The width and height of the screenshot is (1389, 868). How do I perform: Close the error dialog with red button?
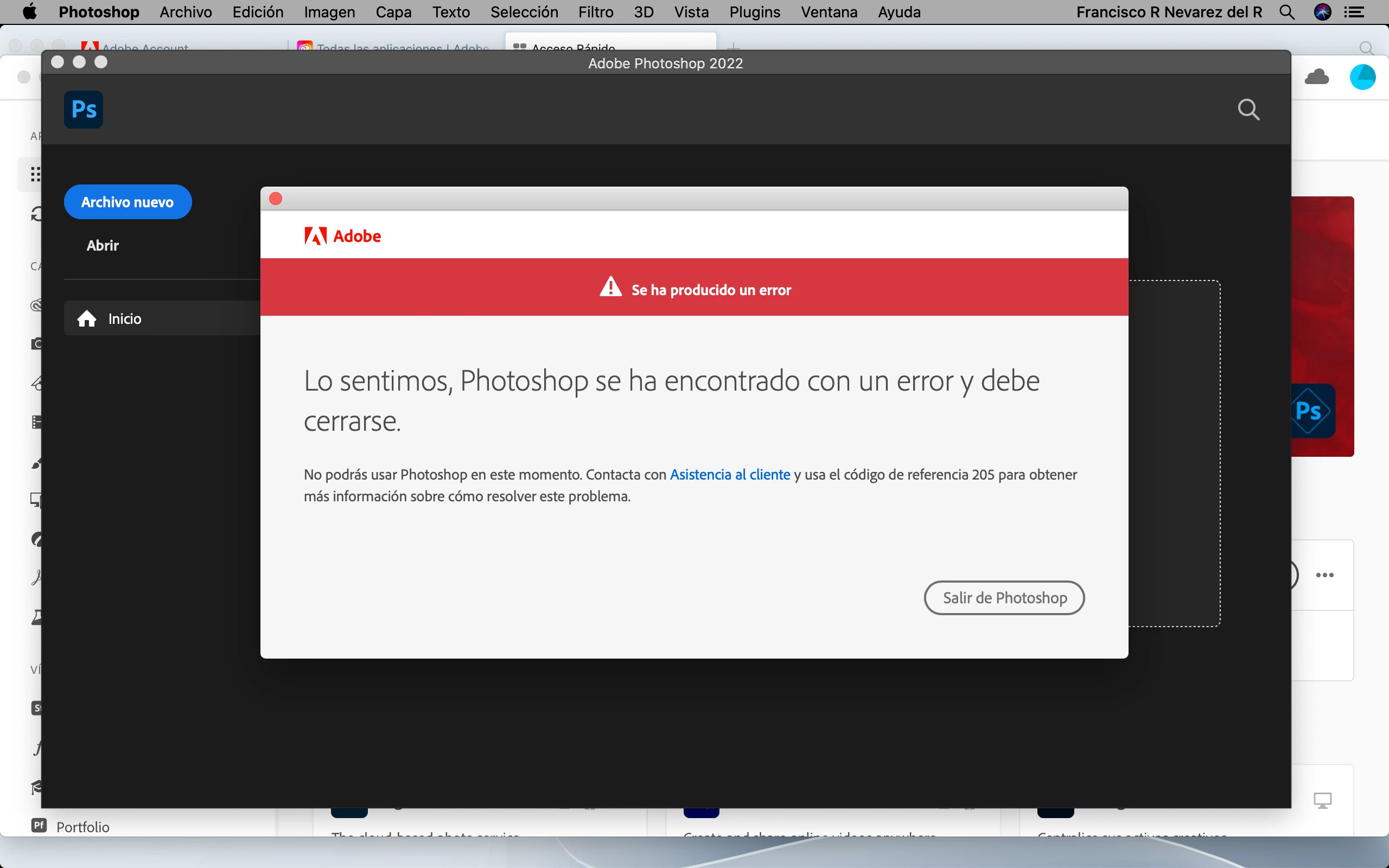point(276,199)
